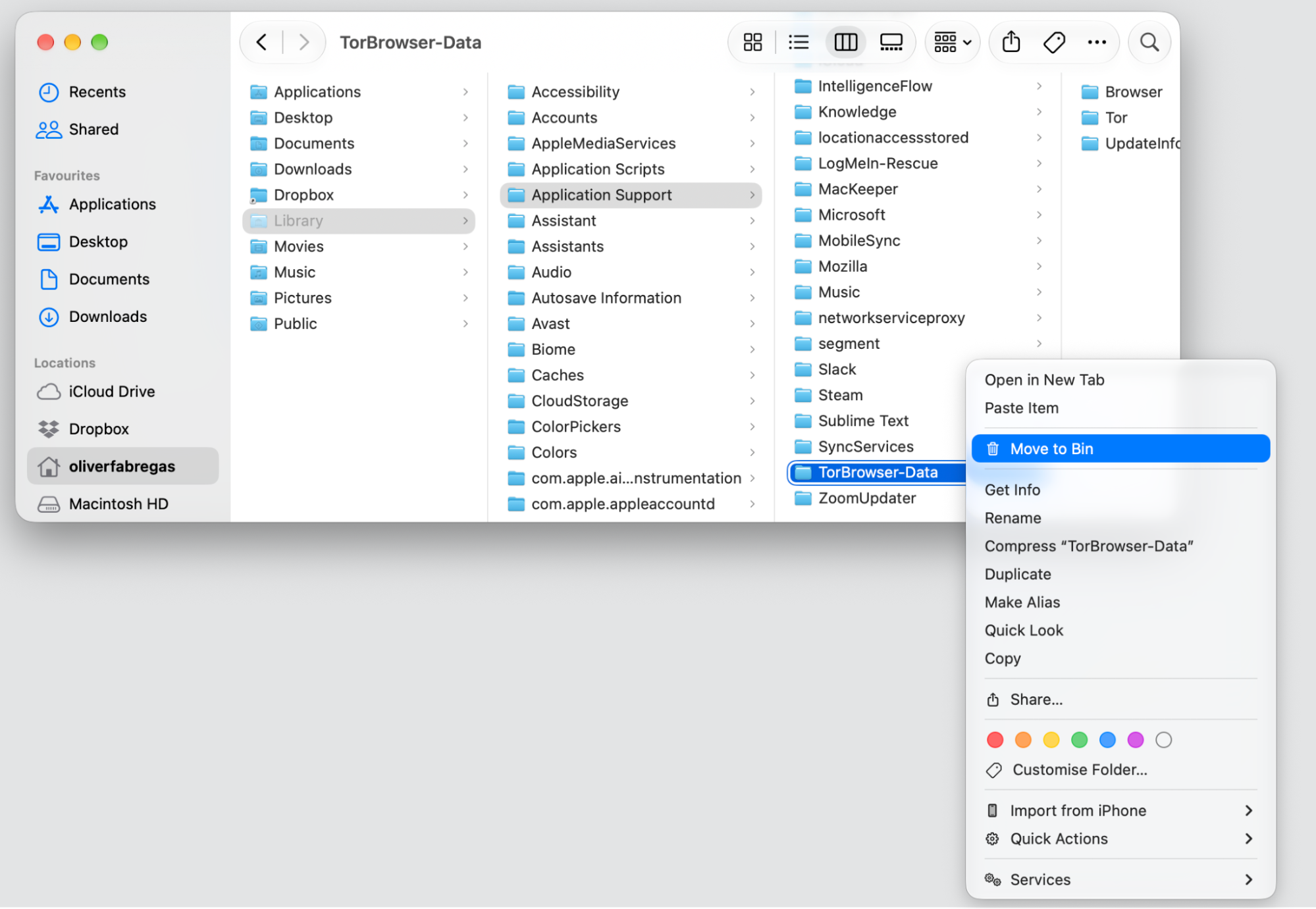Expand Import from iPhone submenu
Viewport: 1316px width, 909px height.
1120,811
